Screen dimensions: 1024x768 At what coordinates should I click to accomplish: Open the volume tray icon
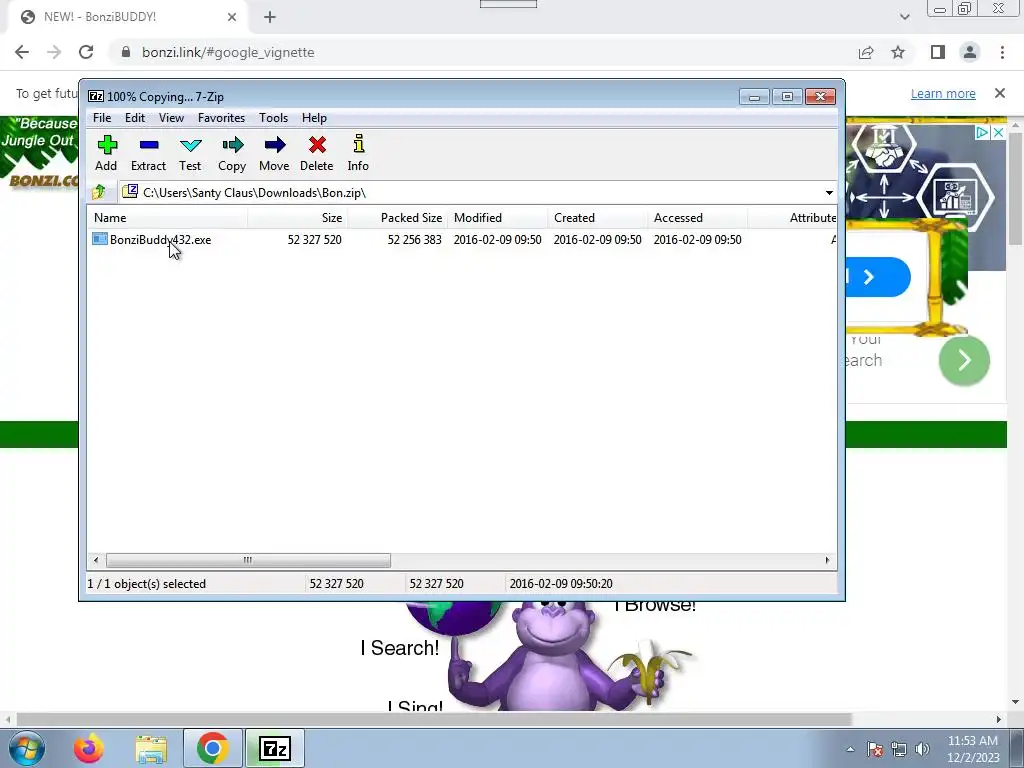pos(922,749)
